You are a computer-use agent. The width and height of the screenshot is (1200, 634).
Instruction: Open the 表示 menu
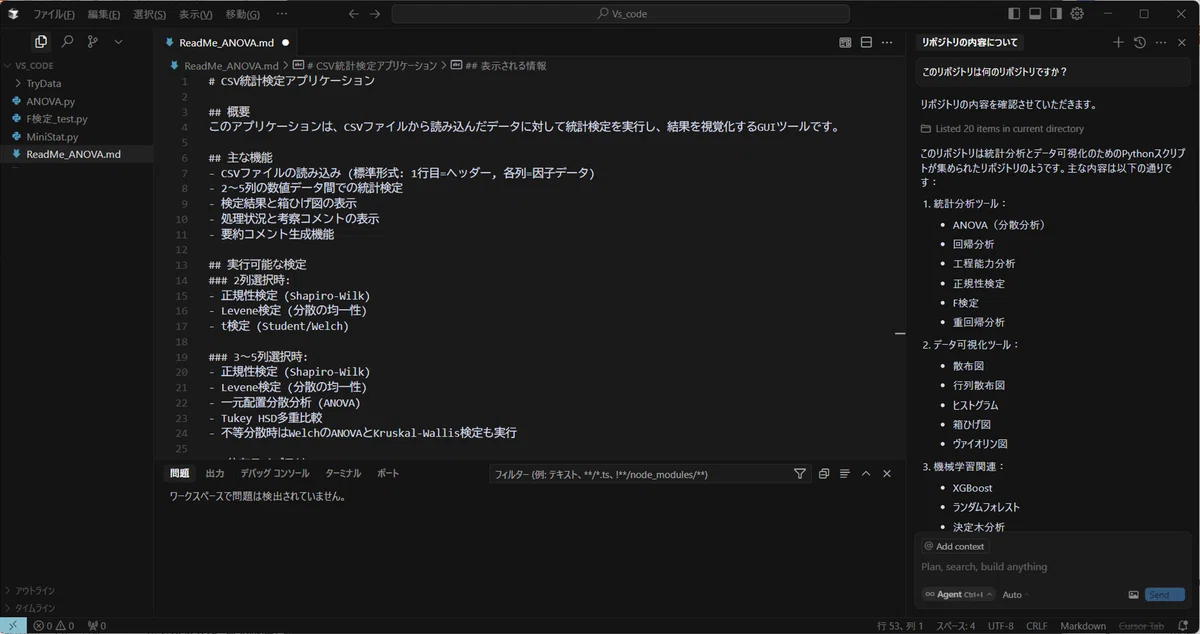(x=196, y=14)
